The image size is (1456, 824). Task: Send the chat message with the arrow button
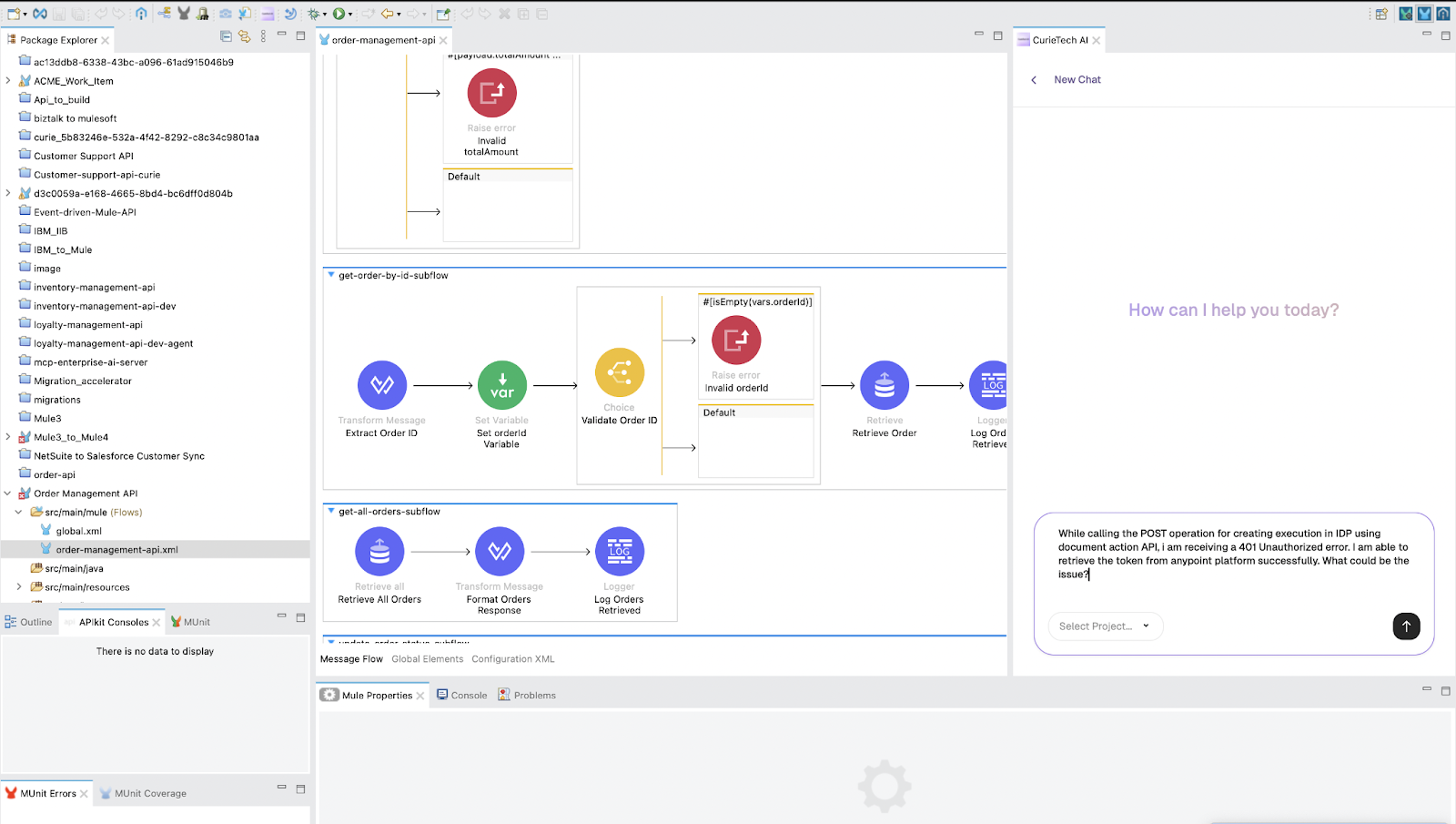pyautogui.click(x=1405, y=626)
